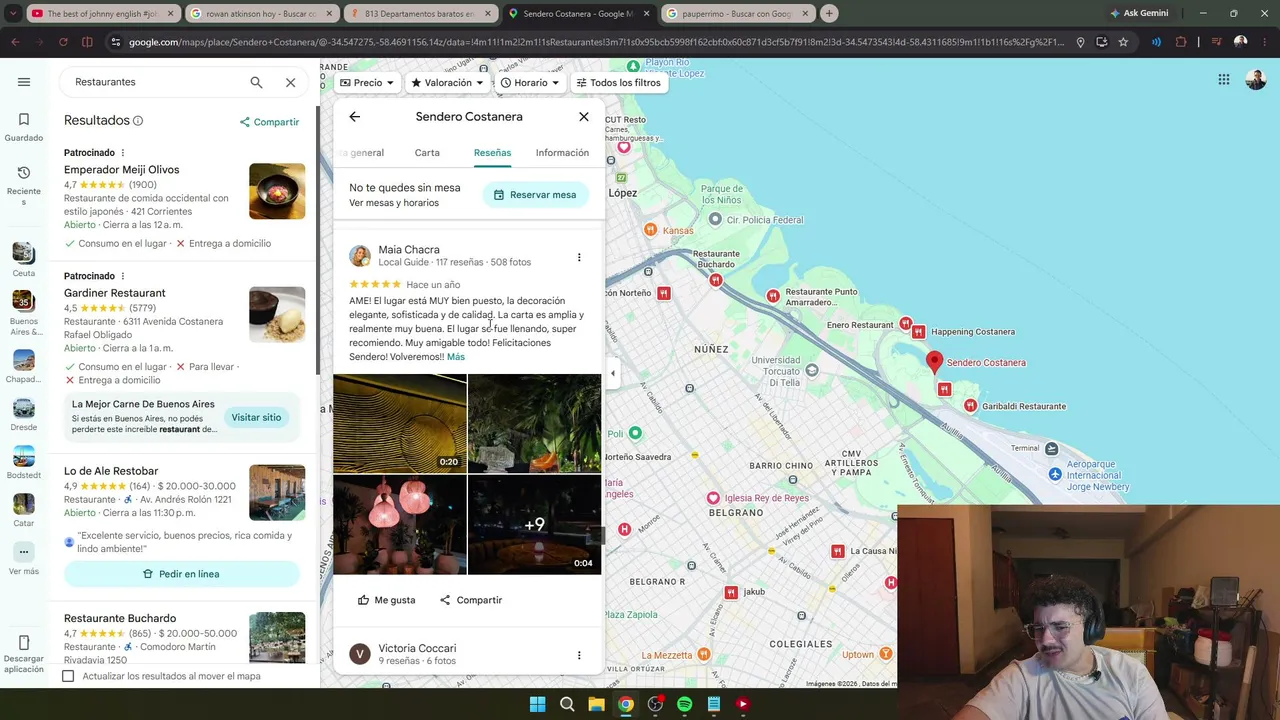
Task: Switch to the Carta tab
Action: click(427, 153)
